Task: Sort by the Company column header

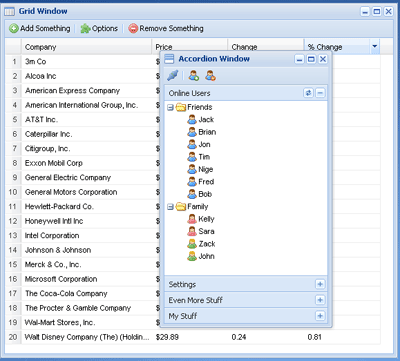Action: [86, 47]
